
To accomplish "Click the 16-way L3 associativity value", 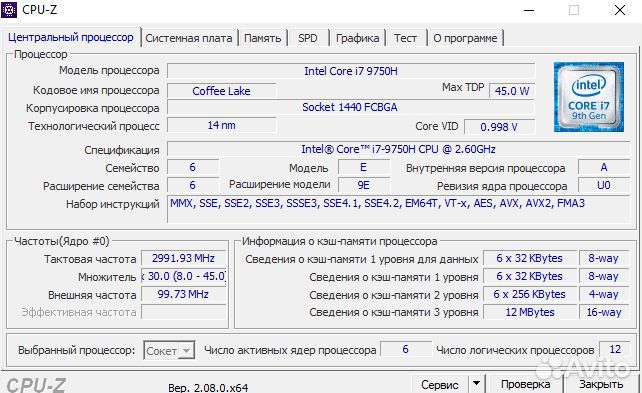I will coord(604,312).
